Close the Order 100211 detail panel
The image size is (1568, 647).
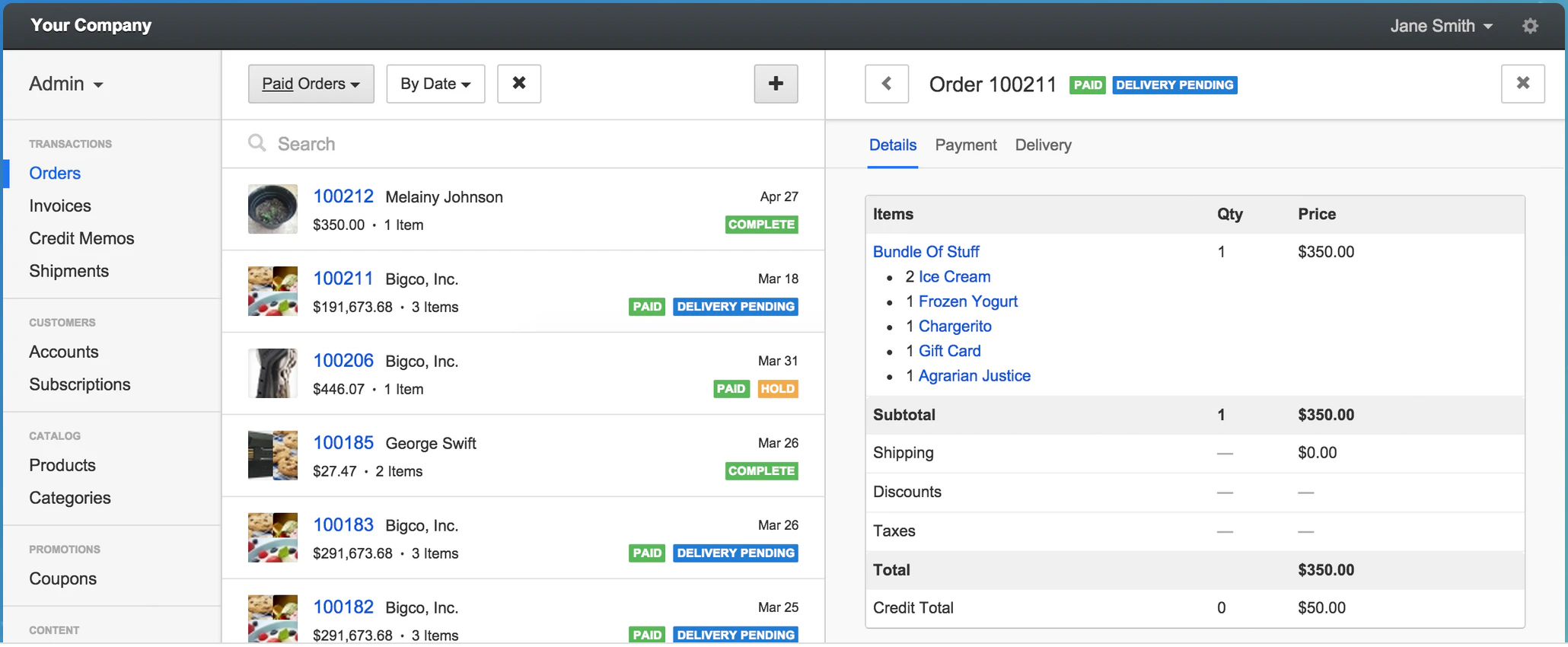click(x=1523, y=84)
